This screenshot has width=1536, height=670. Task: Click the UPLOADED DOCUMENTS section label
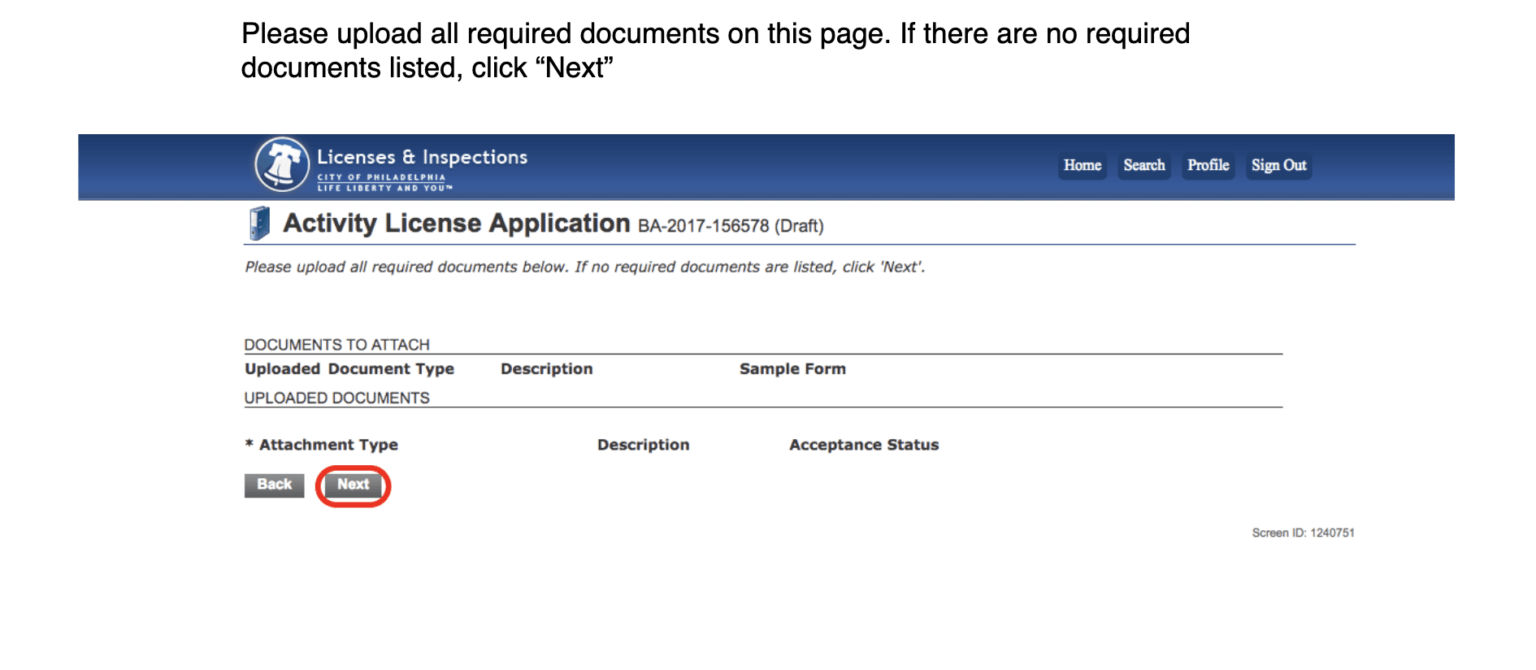(x=336, y=397)
